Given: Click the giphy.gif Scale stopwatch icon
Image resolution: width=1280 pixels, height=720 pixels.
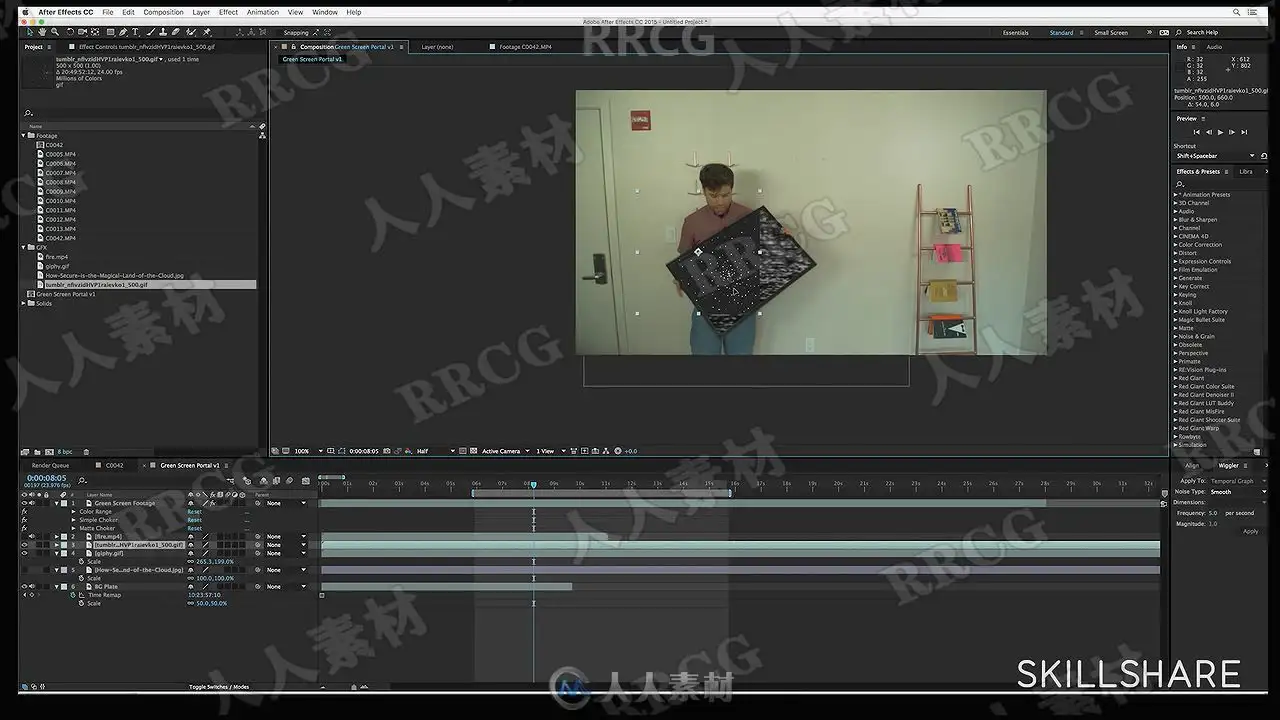Looking at the screenshot, I should [81, 562].
